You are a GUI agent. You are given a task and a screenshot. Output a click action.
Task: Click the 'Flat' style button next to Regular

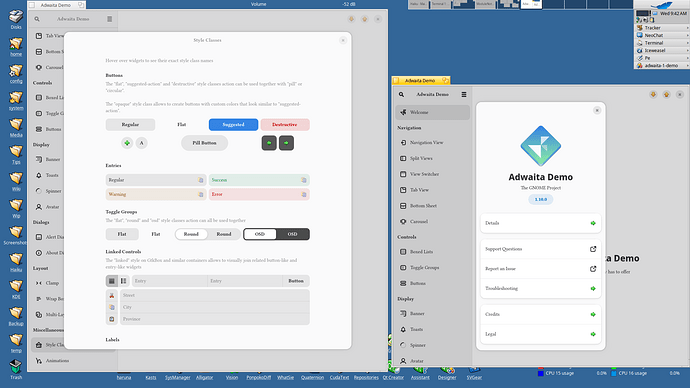point(182,124)
